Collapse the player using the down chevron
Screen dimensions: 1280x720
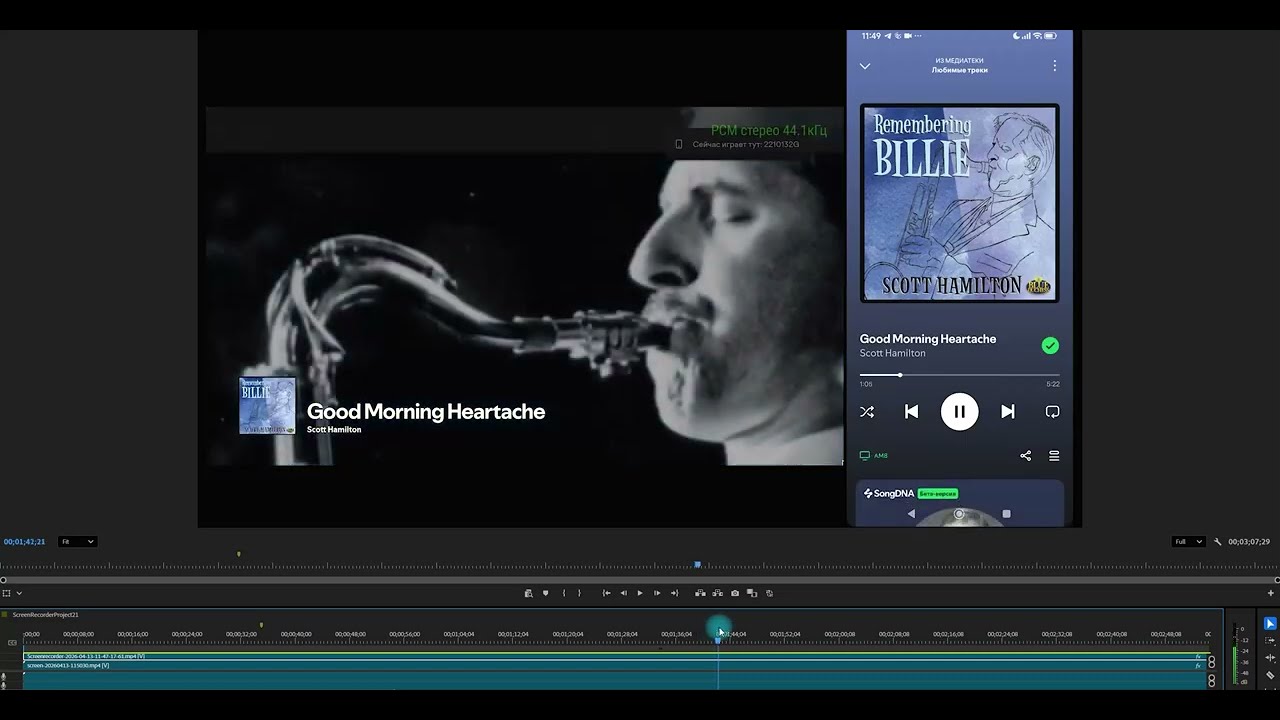pos(865,66)
